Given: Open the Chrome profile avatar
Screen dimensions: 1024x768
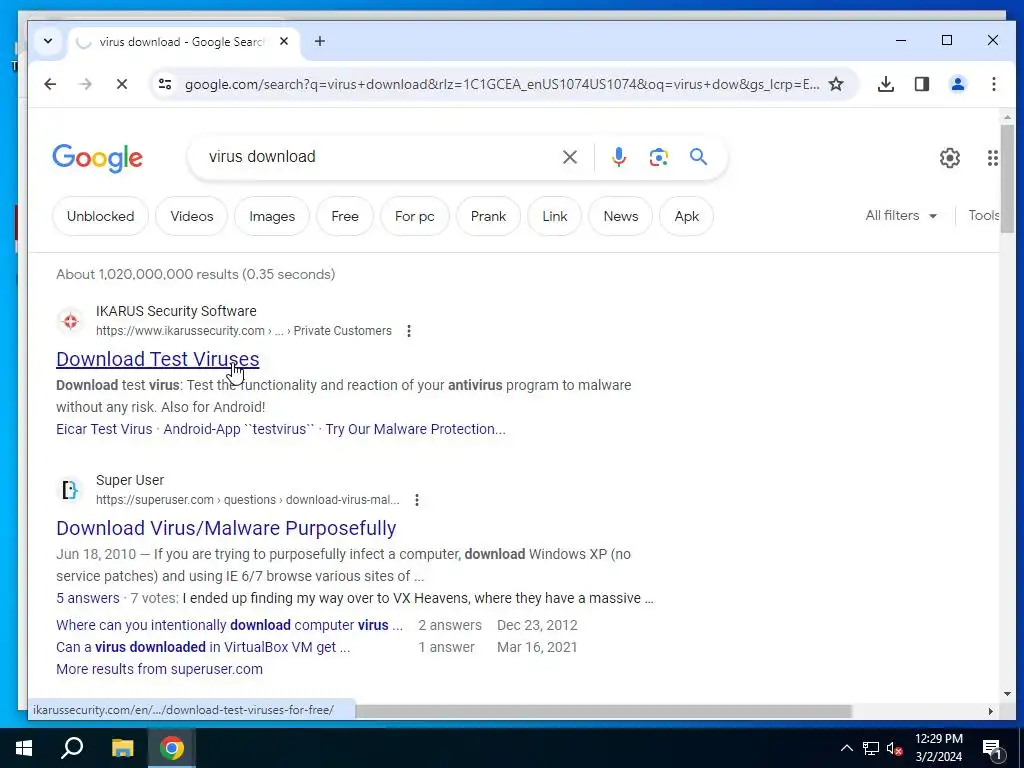Looking at the screenshot, I should [957, 84].
